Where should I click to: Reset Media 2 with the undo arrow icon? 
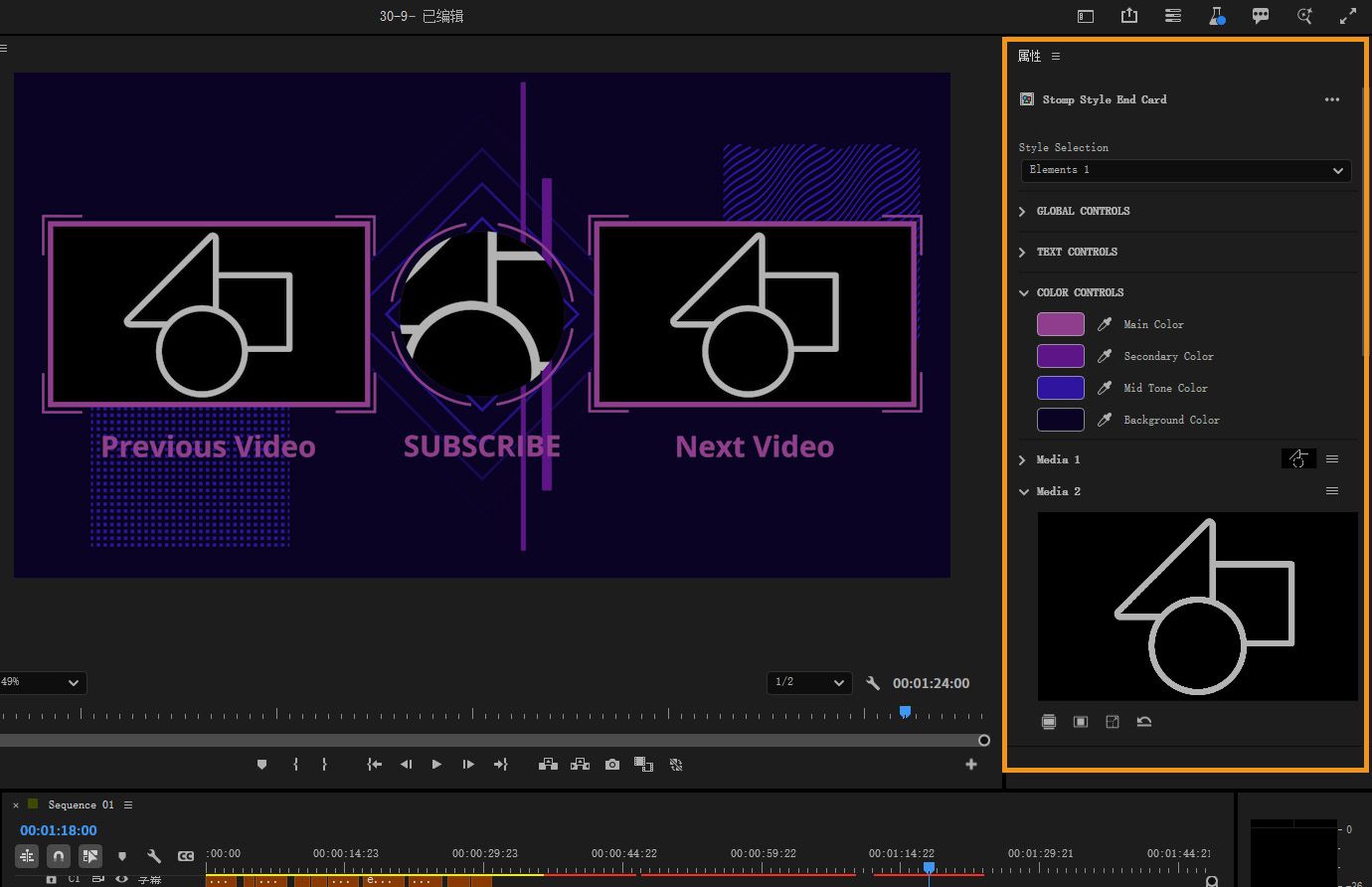1144,722
